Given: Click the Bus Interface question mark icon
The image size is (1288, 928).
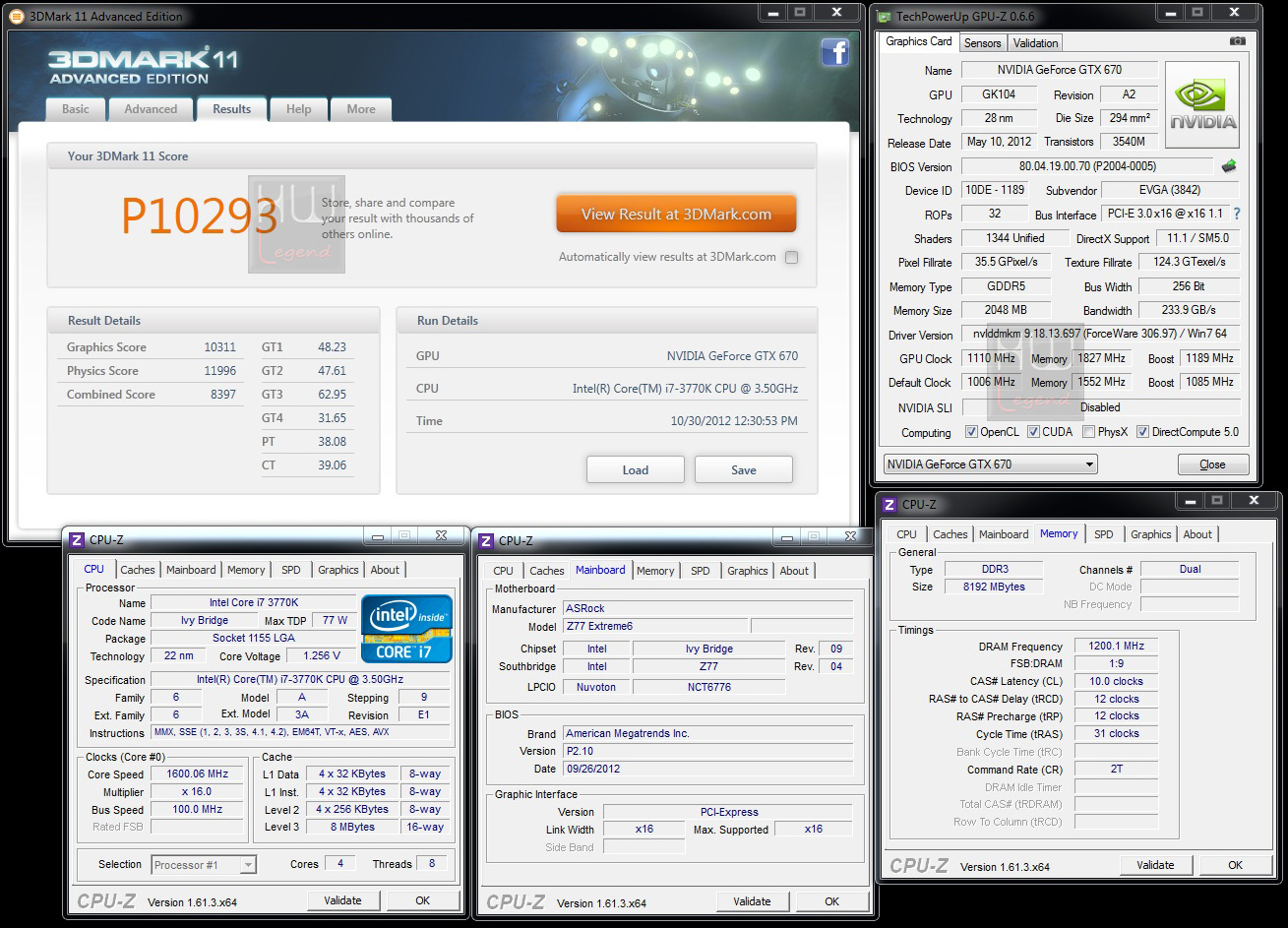Looking at the screenshot, I should click(1237, 214).
